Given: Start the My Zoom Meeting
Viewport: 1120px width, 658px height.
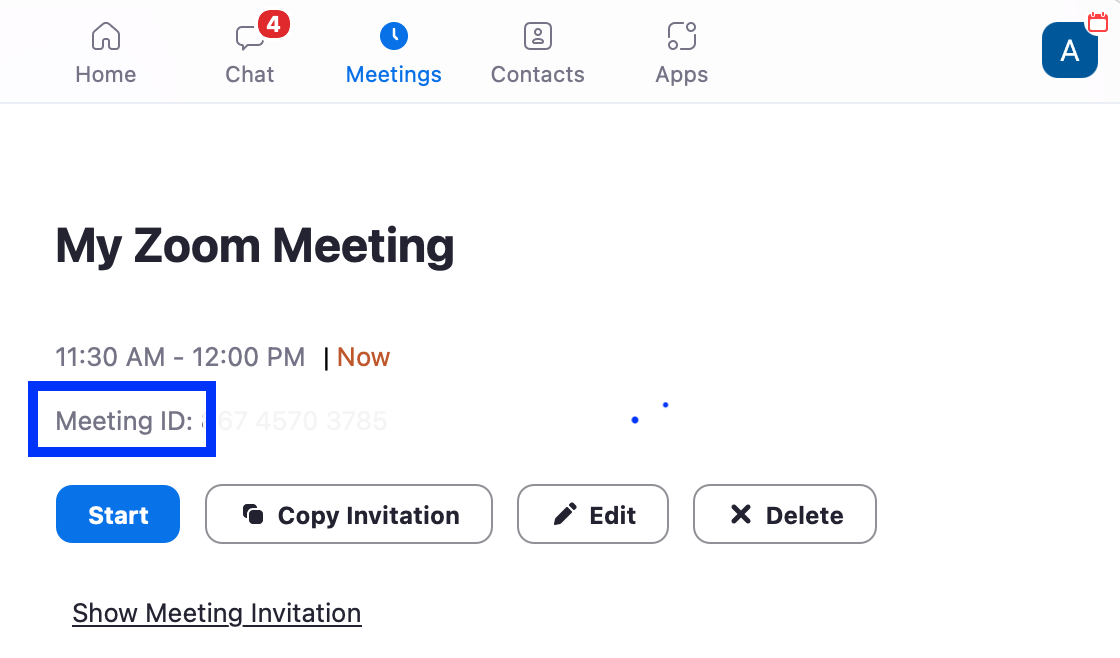Looking at the screenshot, I should (118, 514).
